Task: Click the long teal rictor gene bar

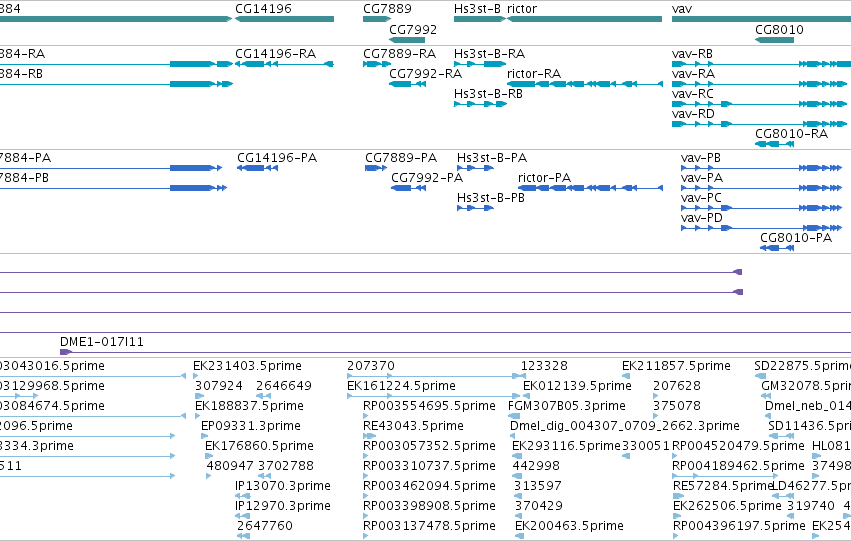Action: (584, 19)
